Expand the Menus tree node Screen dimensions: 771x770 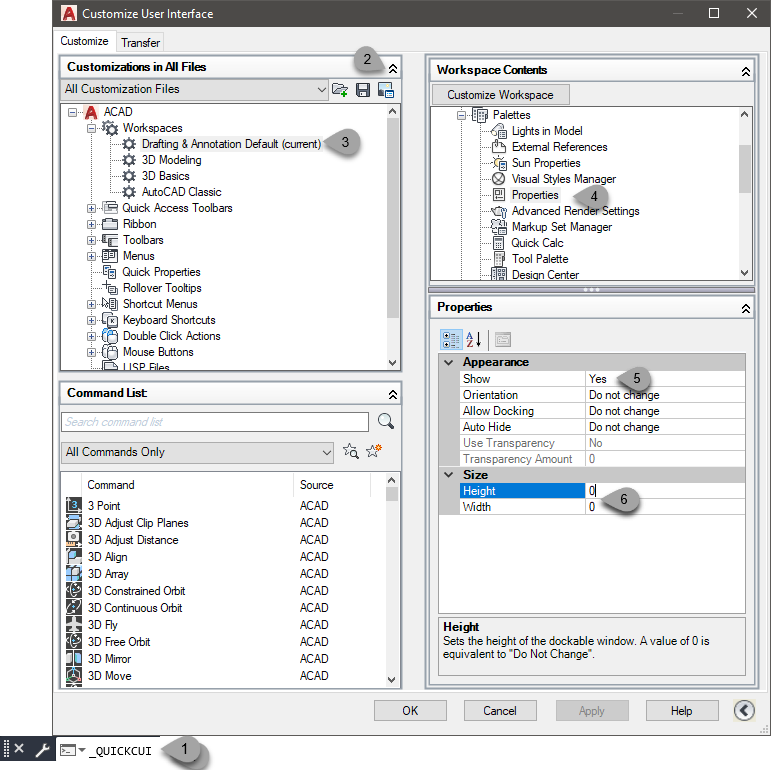coord(91,256)
